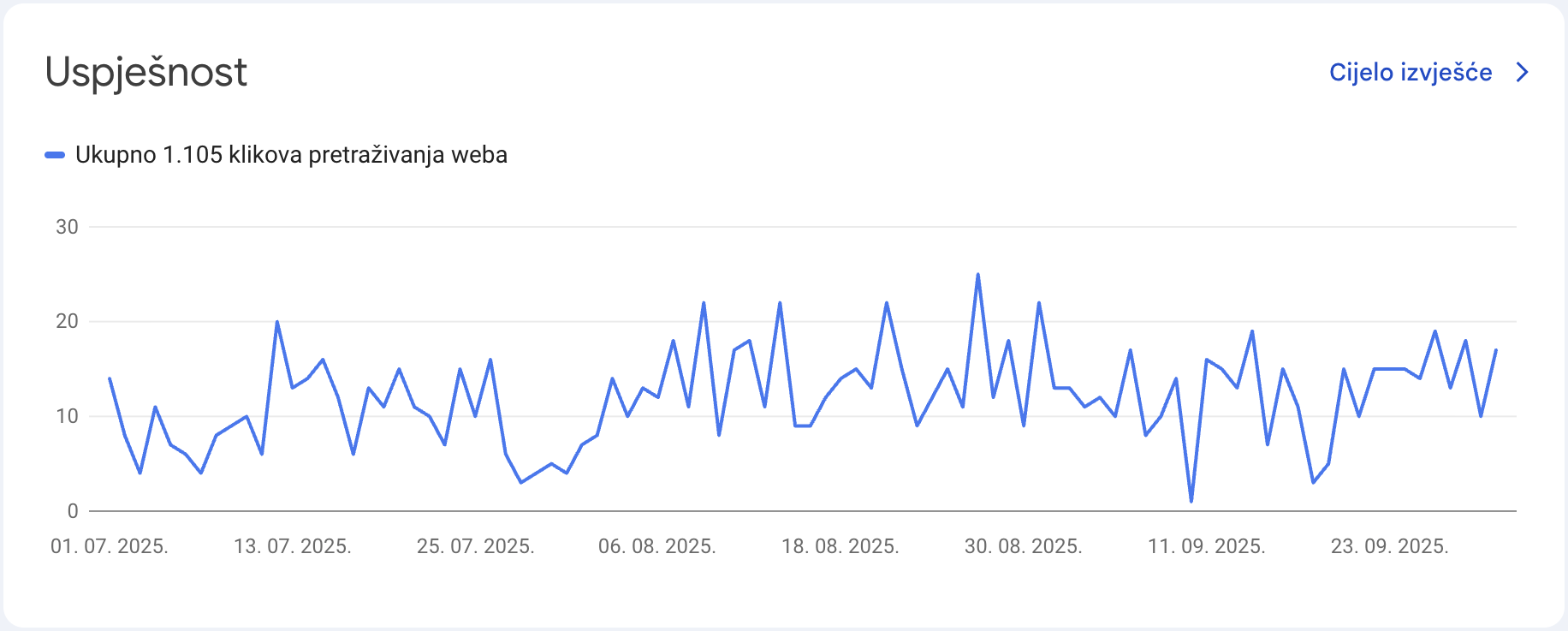Click the lowest dip of the clicks line
The width and height of the screenshot is (1568, 631).
(x=1191, y=501)
